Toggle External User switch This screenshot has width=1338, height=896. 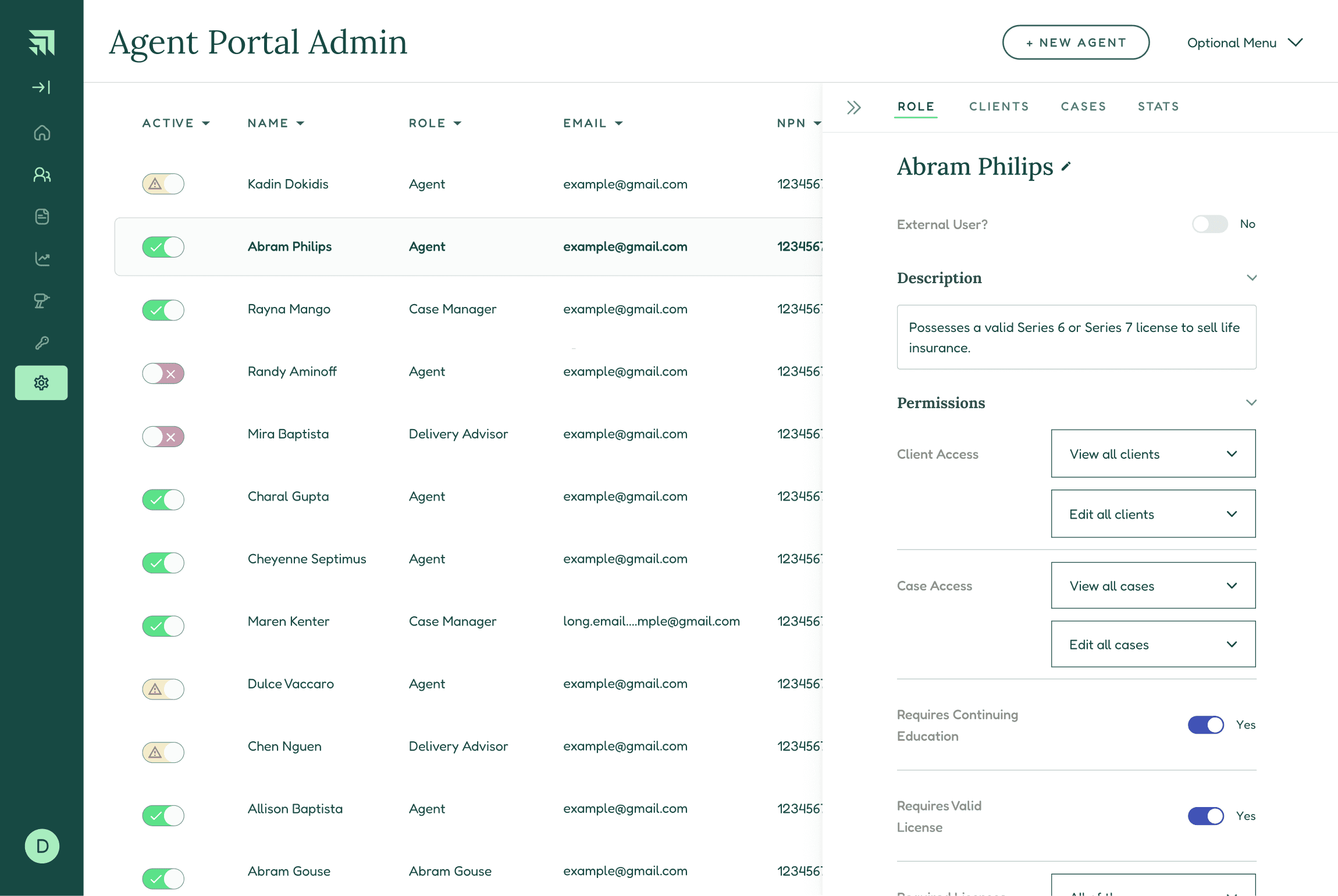point(1209,224)
